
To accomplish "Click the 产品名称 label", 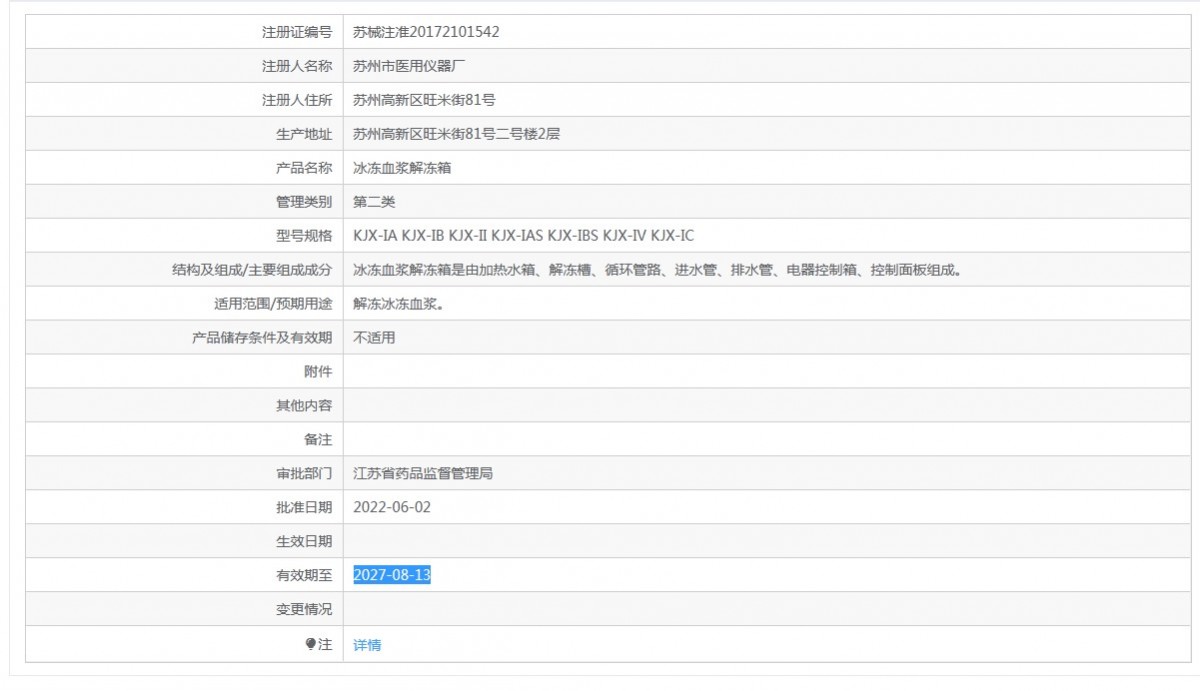I will [304, 168].
